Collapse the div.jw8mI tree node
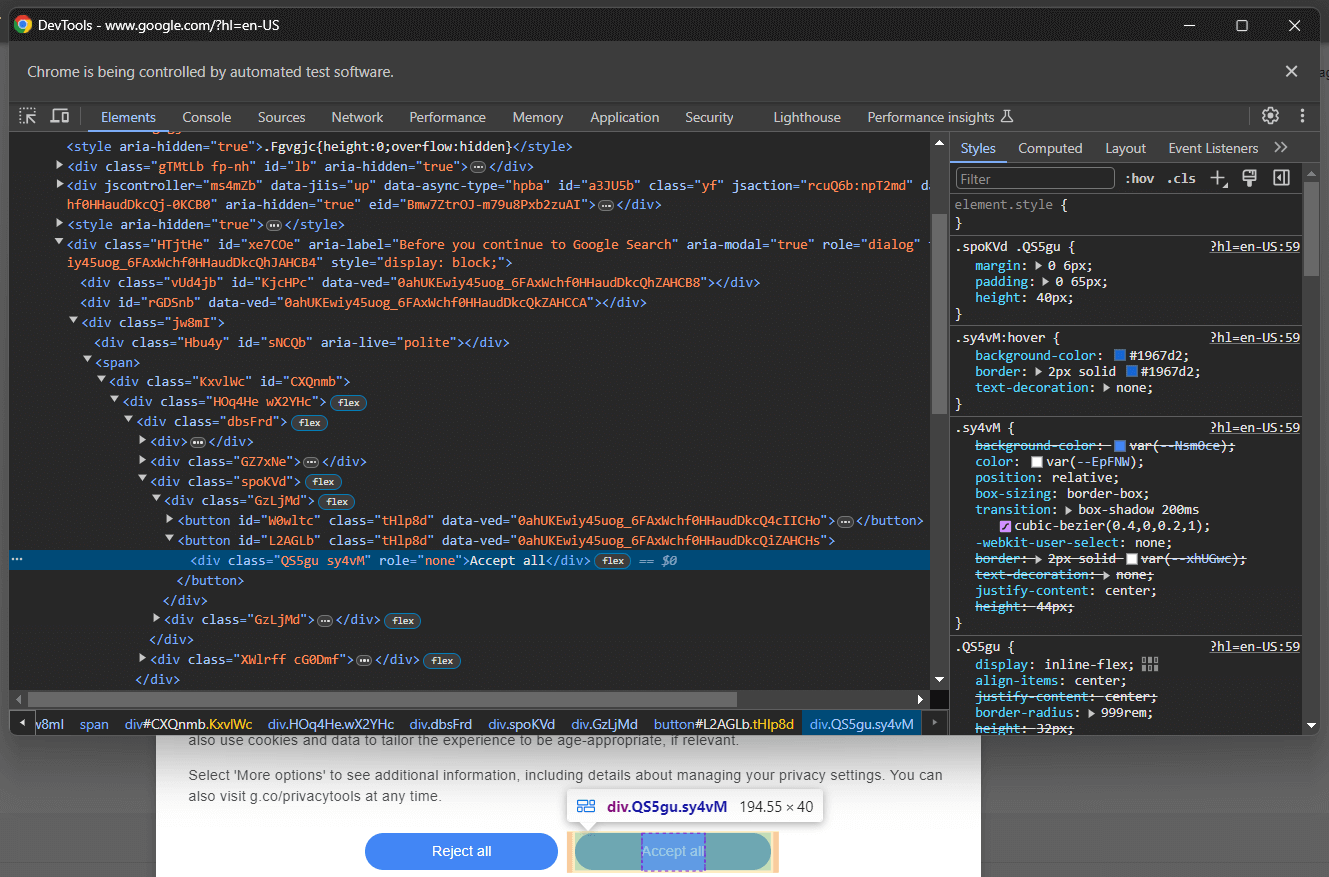1329x877 pixels. 72,322
